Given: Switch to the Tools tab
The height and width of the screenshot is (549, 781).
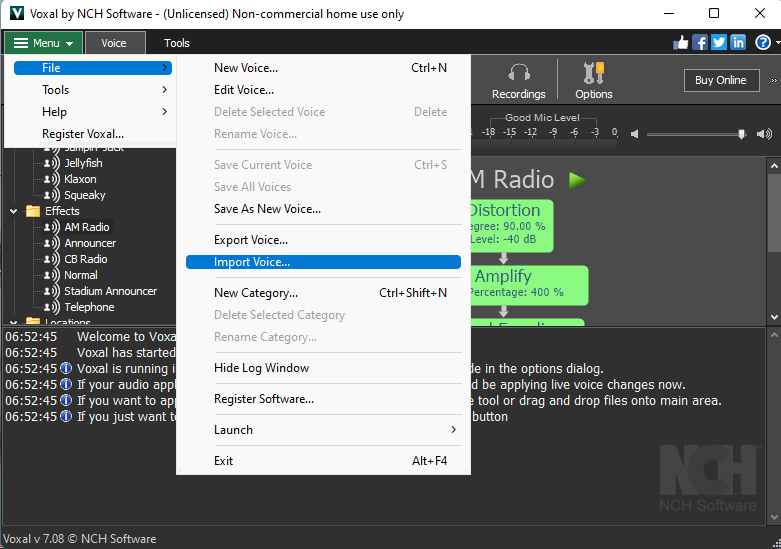Looking at the screenshot, I should (177, 43).
